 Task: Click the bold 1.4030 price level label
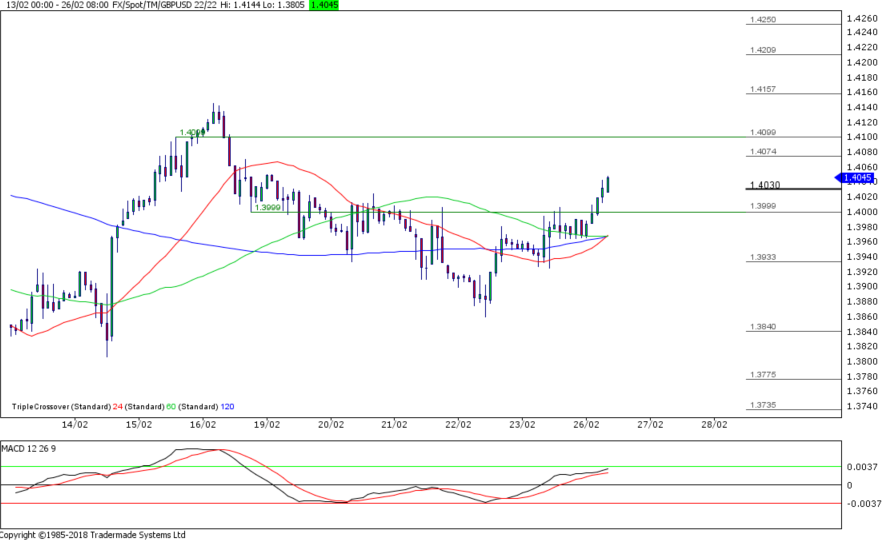tap(763, 185)
